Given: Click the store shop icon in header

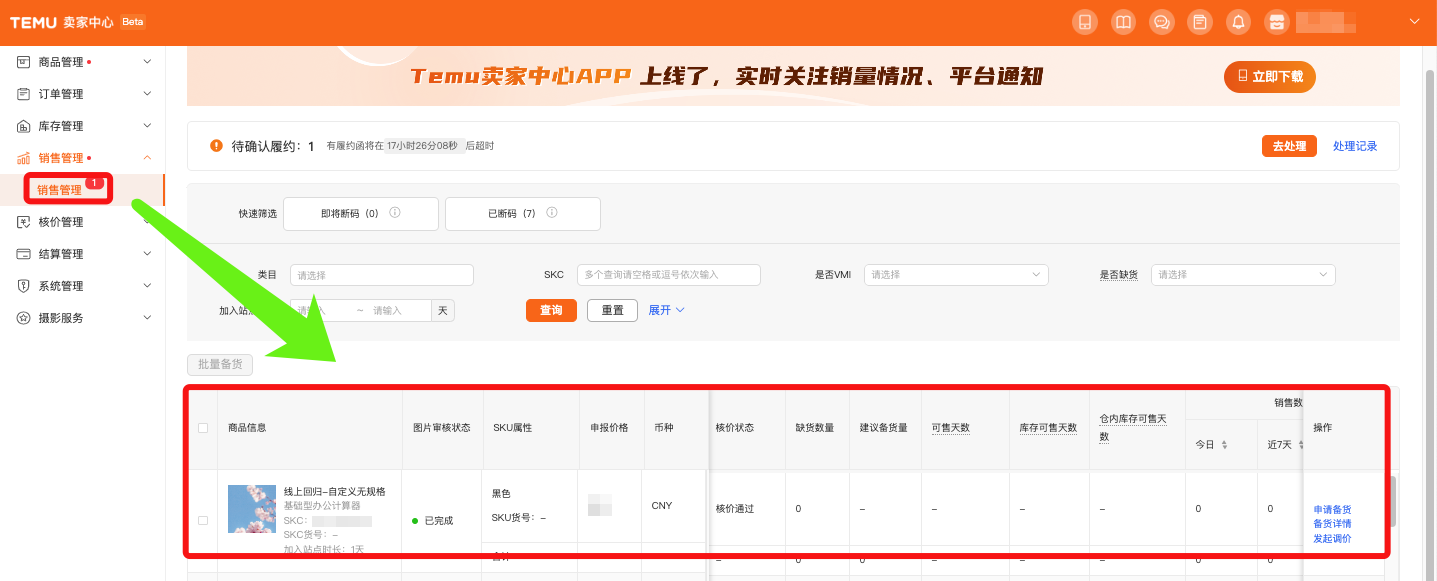Looking at the screenshot, I should pos(1275,22).
